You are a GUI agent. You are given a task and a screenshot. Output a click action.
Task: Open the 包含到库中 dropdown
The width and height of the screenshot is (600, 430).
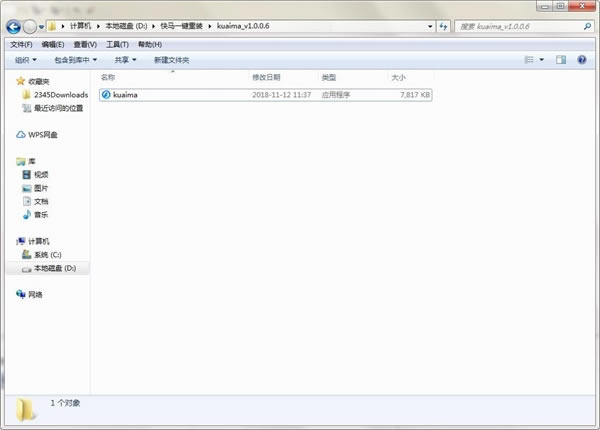point(75,60)
